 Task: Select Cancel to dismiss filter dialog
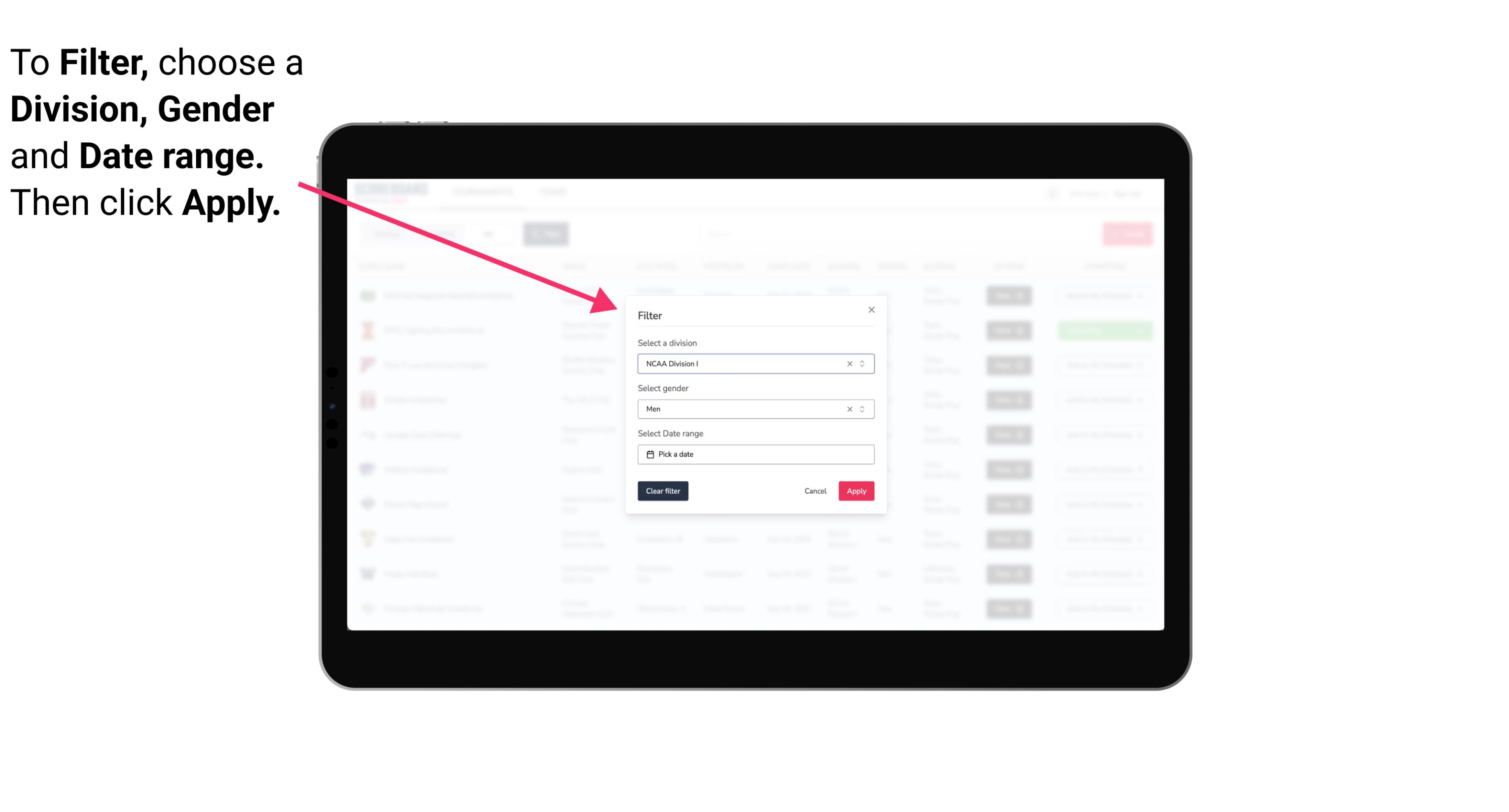pyautogui.click(x=816, y=491)
